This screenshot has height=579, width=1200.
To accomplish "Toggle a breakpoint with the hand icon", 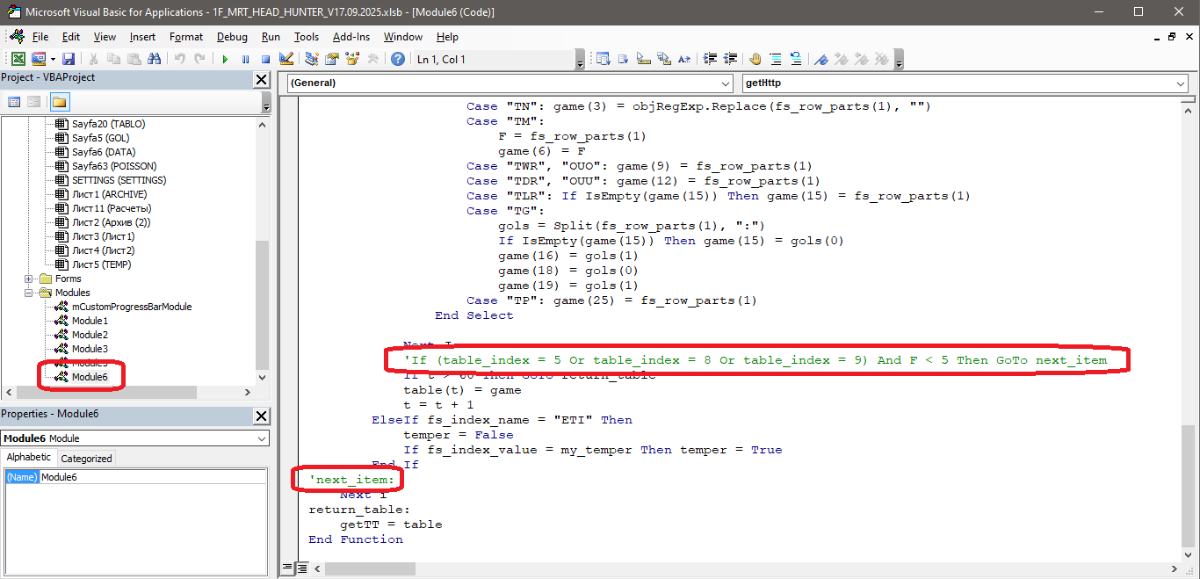I will tap(755, 59).
